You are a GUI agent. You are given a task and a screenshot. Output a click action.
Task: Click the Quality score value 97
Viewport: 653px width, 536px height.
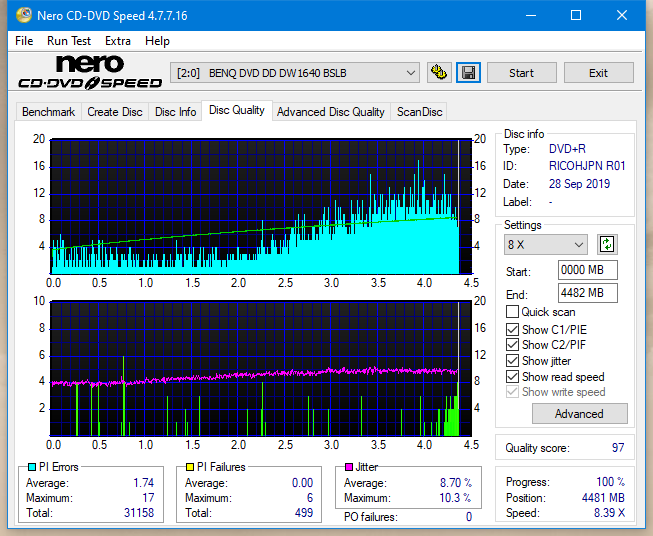[618, 448]
